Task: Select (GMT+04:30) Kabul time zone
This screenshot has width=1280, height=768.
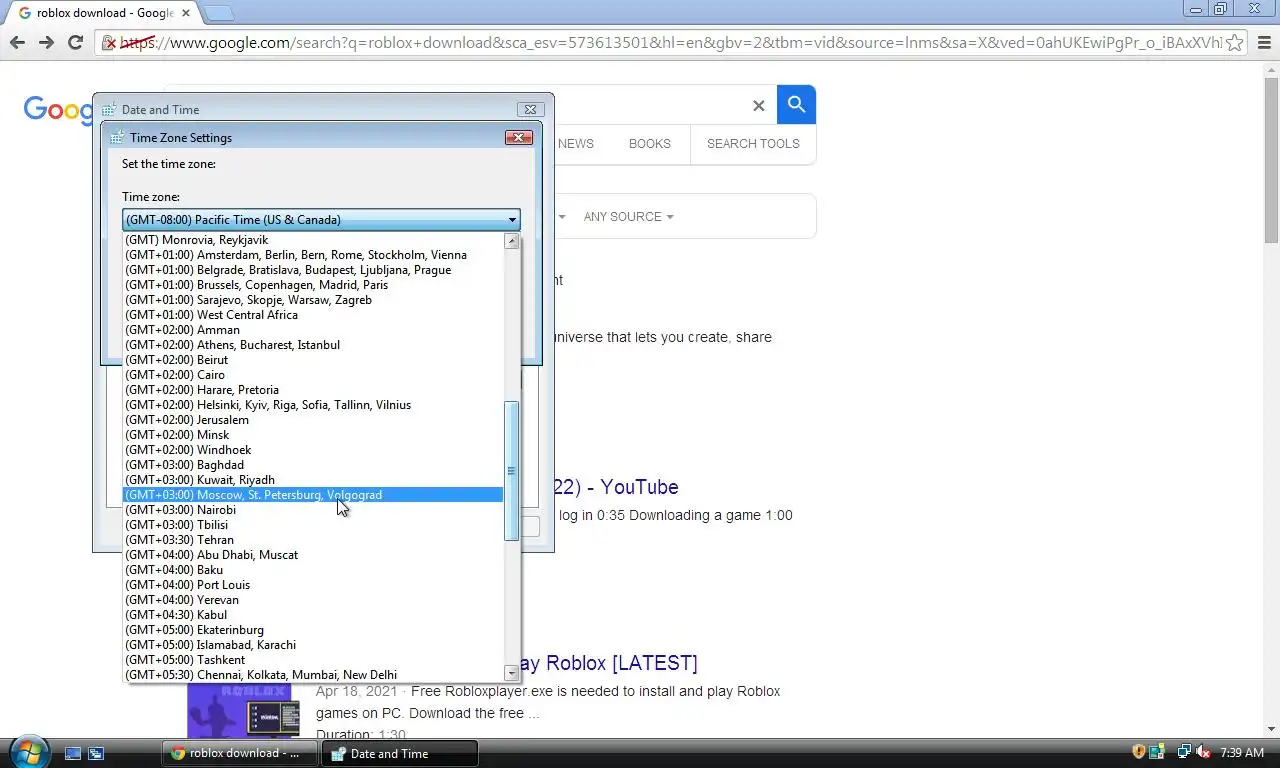Action: (313, 615)
